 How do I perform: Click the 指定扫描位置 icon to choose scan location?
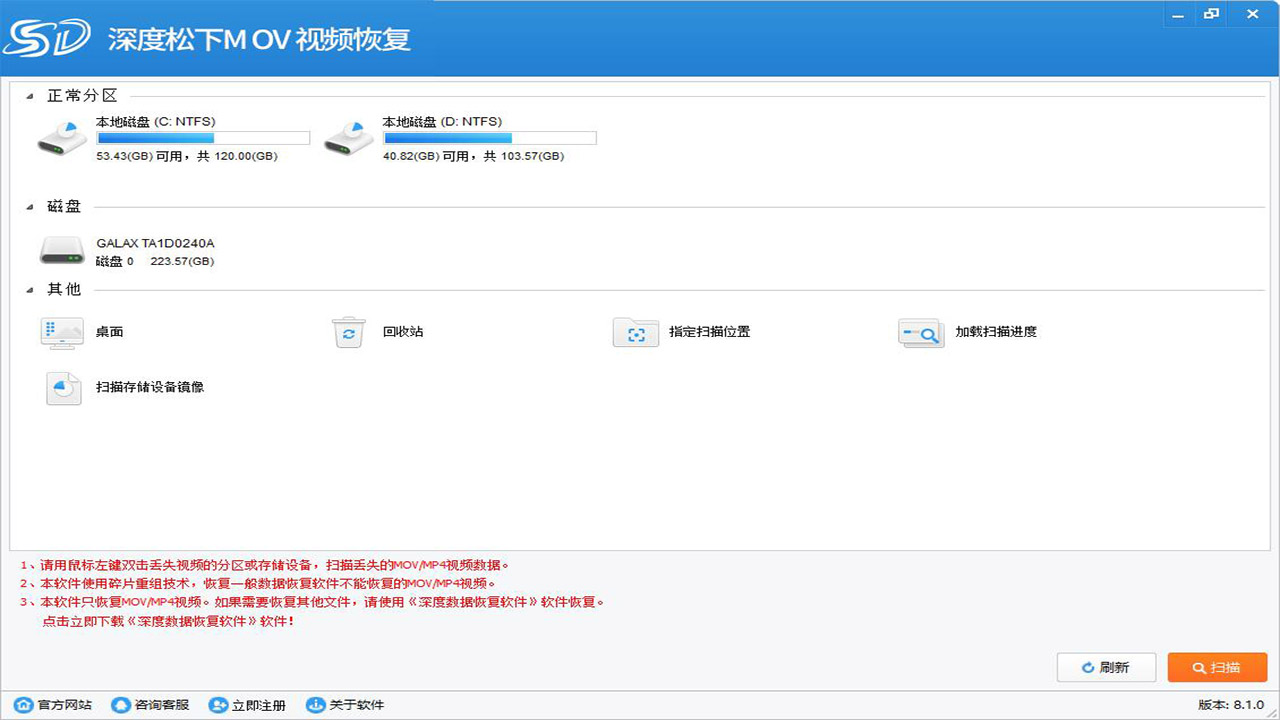tap(634, 332)
